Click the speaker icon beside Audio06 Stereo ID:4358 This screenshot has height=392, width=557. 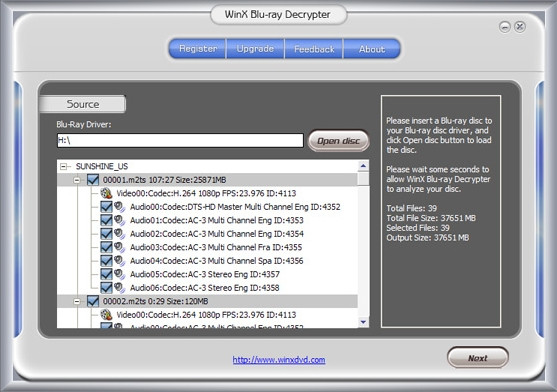[119, 288]
